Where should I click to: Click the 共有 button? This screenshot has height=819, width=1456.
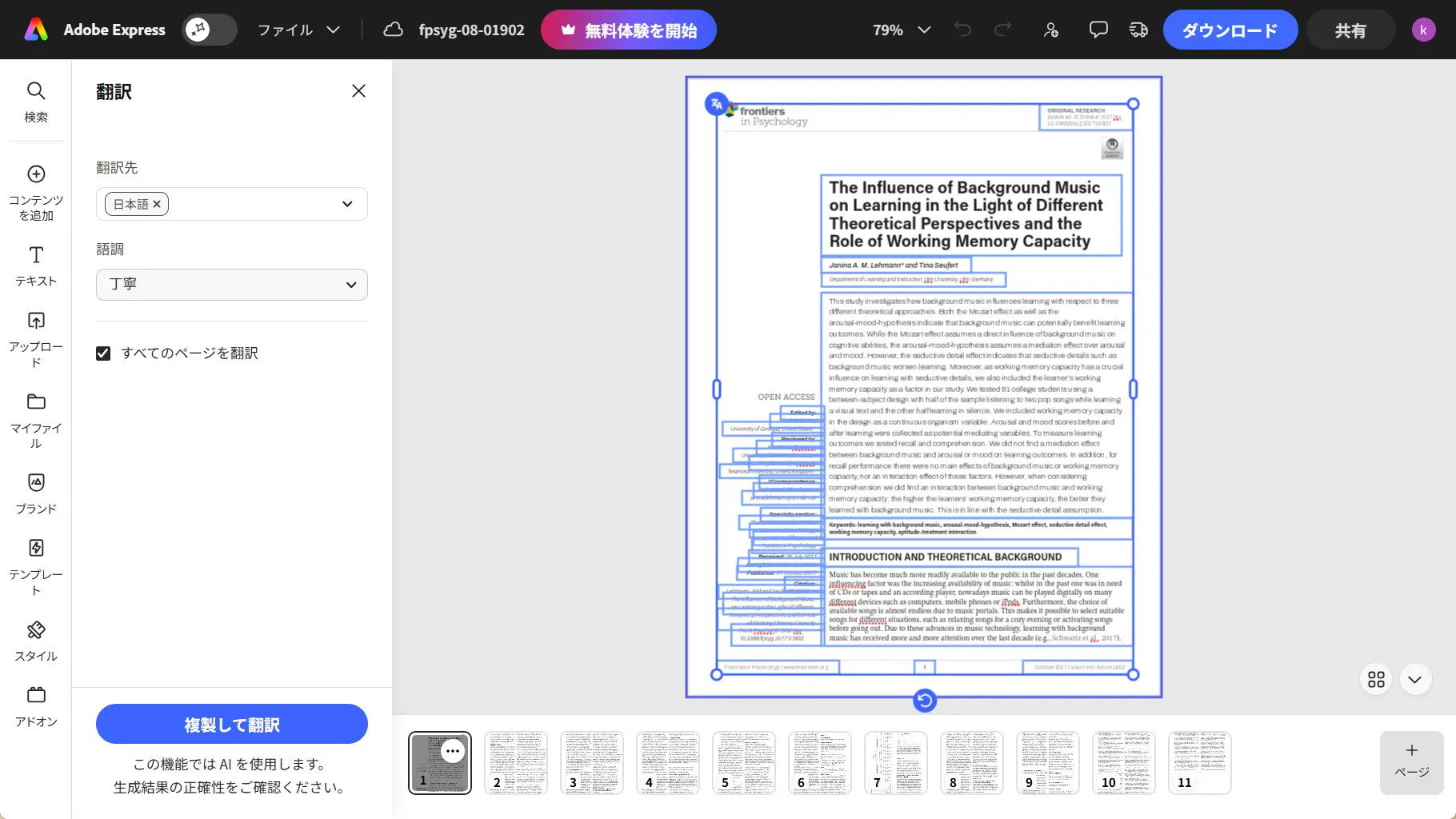pyautogui.click(x=1350, y=30)
